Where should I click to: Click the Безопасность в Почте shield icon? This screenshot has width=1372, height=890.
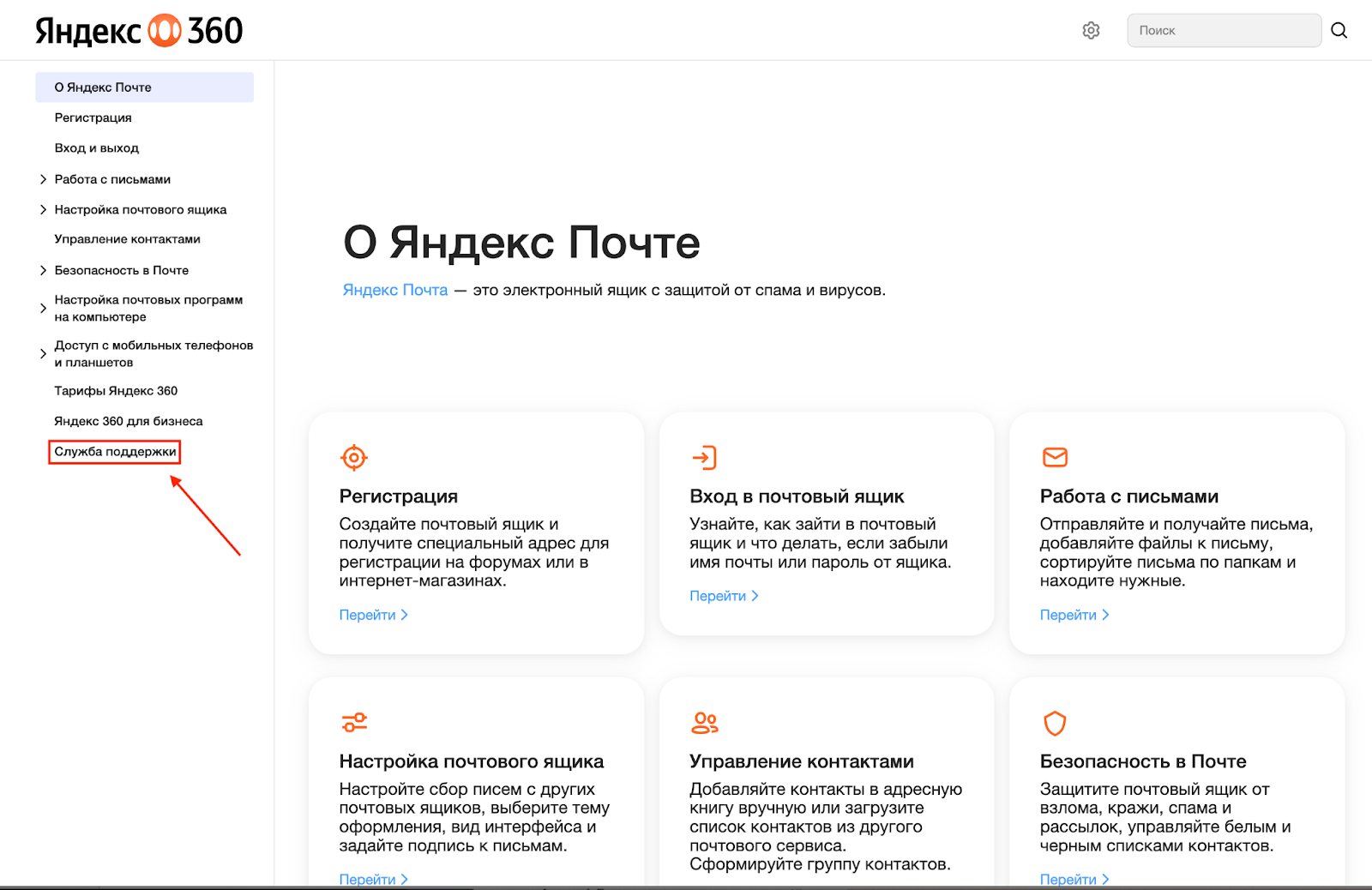click(1055, 723)
